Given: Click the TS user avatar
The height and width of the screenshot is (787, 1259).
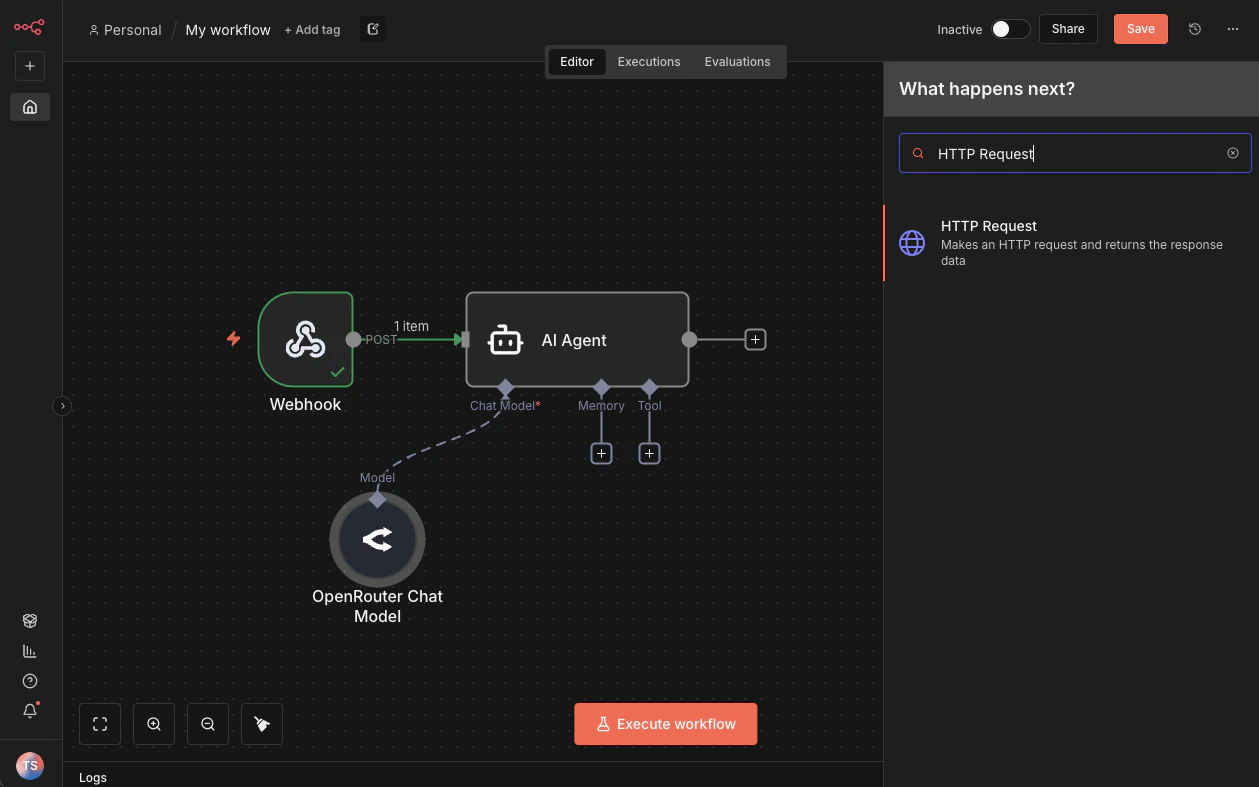Looking at the screenshot, I should [30, 766].
